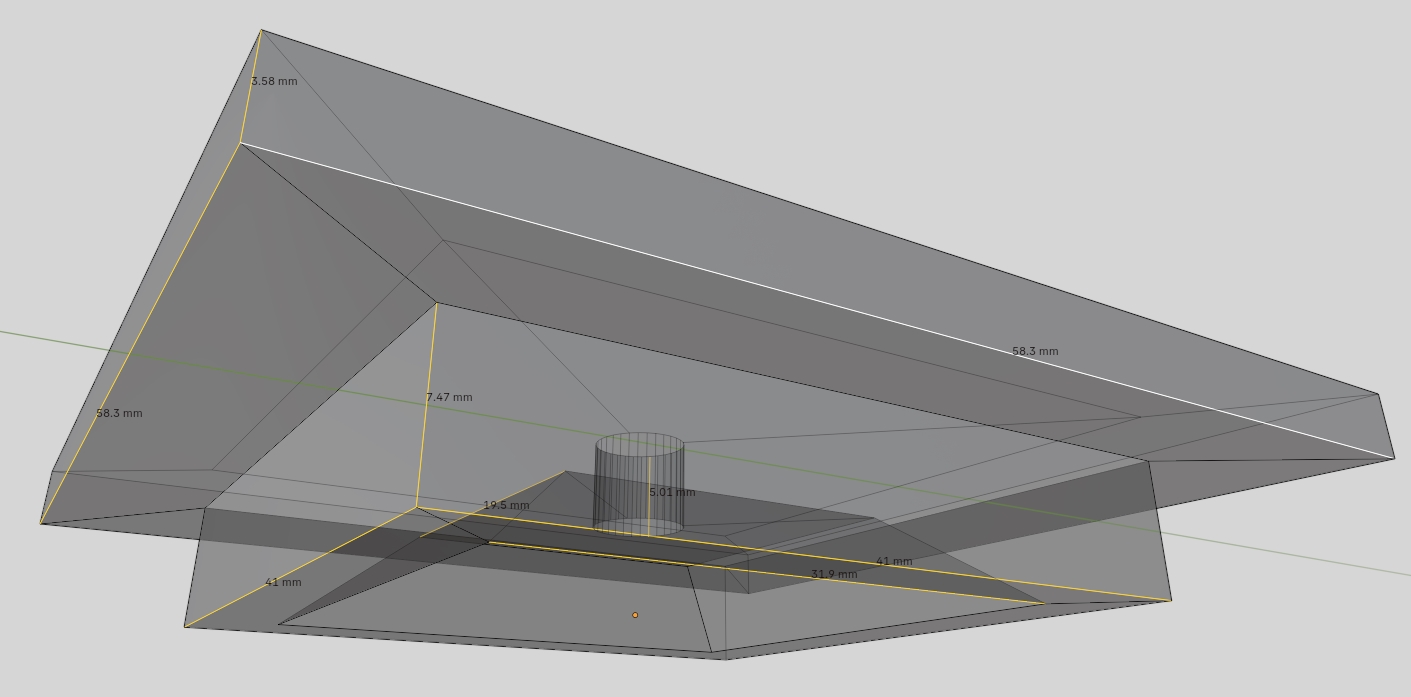Click the 3.58 mm edge length label
1411x697 pixels.
274,81
